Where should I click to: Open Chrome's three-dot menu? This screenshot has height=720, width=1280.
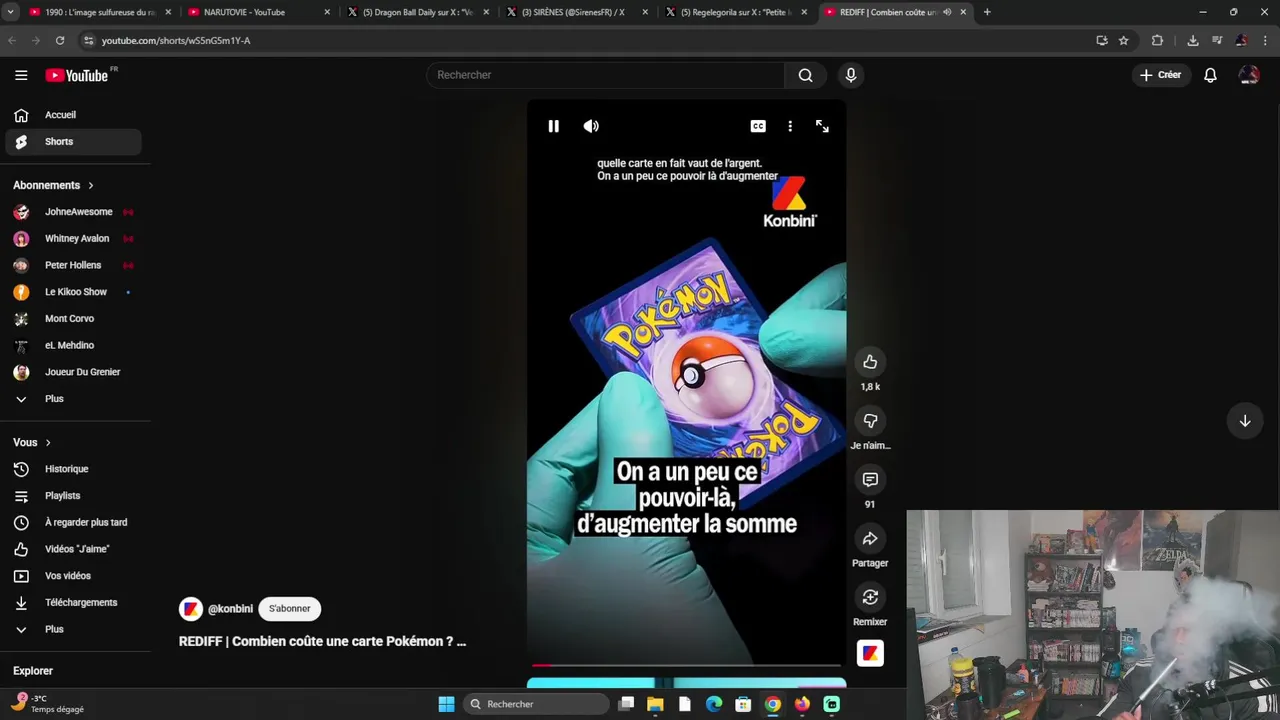click(x=1265, y=40)
